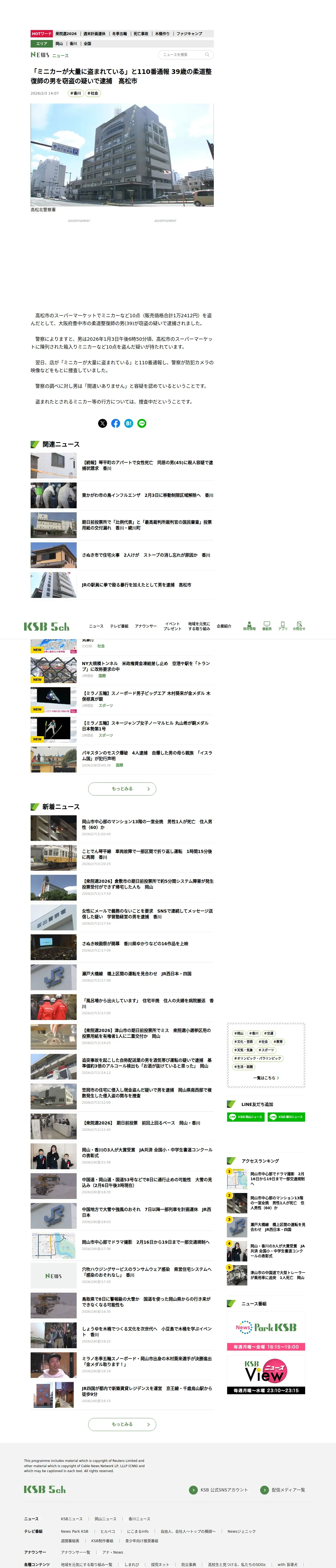Open the ファジキャンプ hot word
336x1568 pixels.
tap(189, 34)
